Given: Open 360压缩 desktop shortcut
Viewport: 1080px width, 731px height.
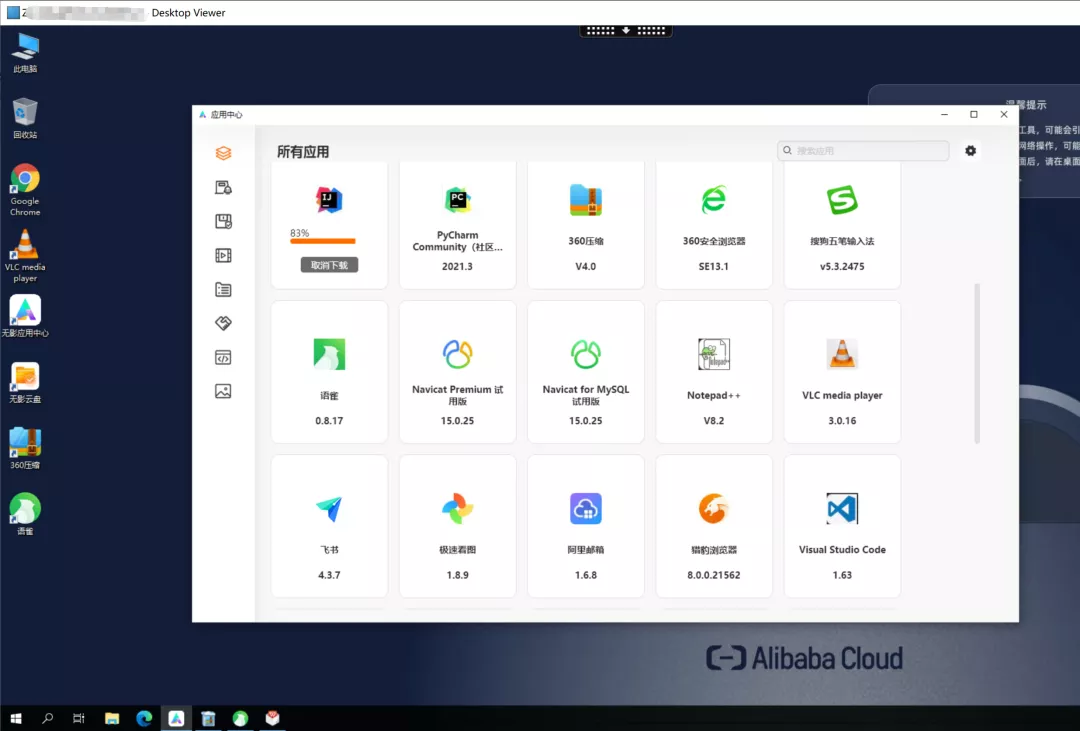Looking at the screenshot, I should click(x=25, y=449).
